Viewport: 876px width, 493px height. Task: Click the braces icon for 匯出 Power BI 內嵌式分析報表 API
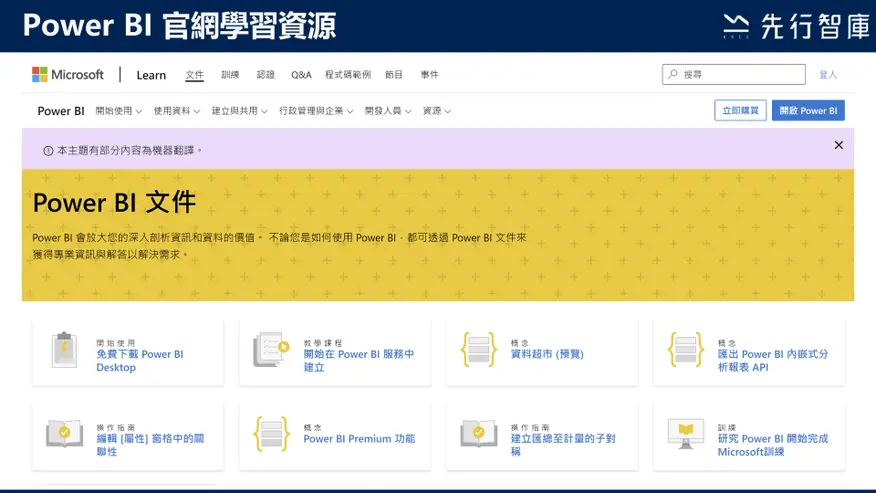pos(685,350)
